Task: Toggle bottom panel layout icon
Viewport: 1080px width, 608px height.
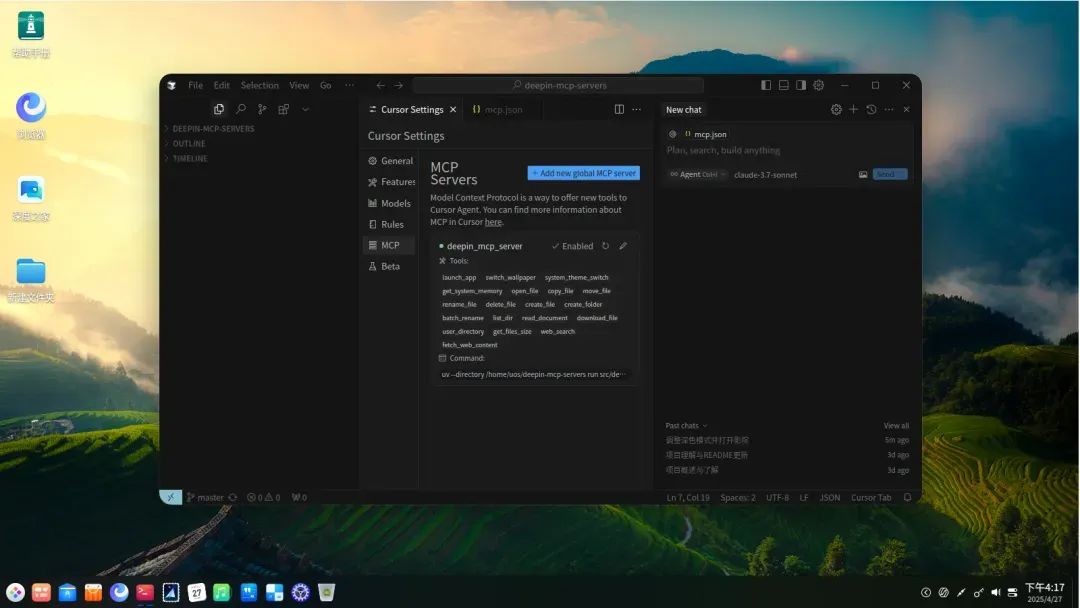Action: tap(783, 85)
